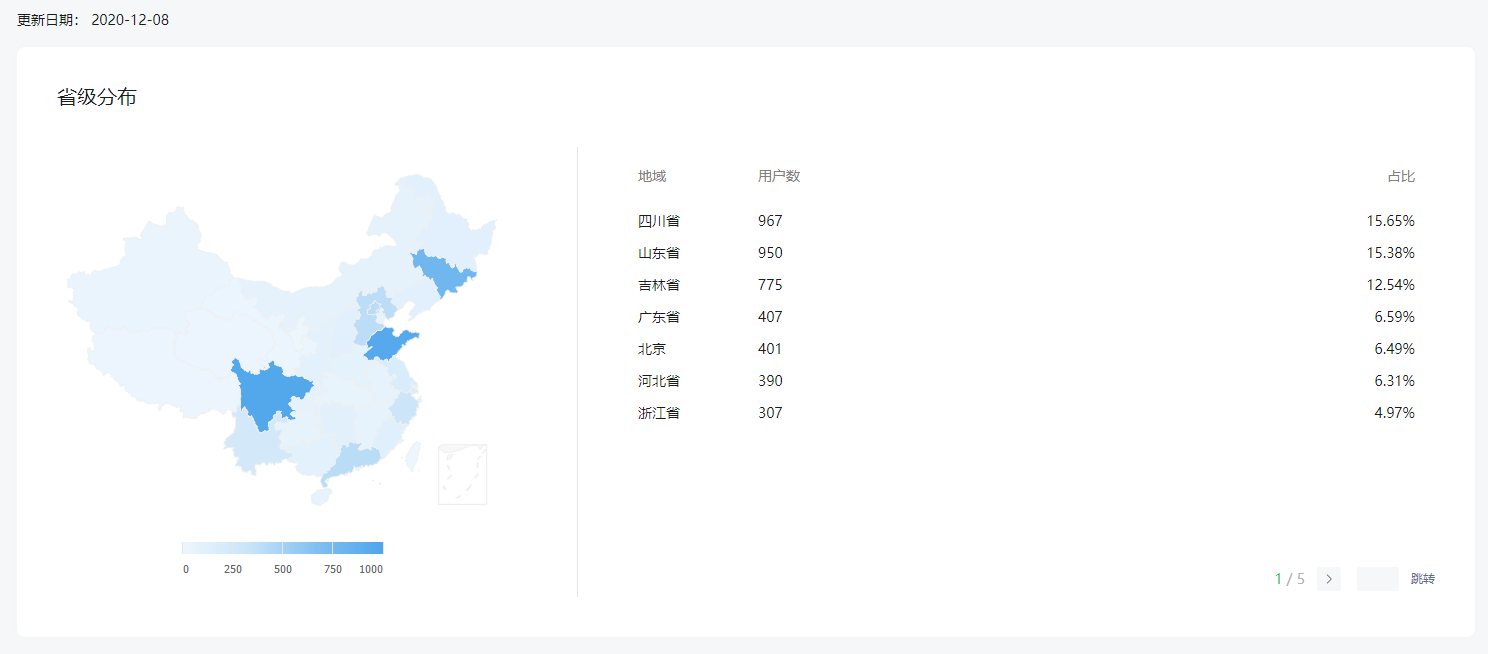The image size is (1488, 654).
Task: Click the South China Sea inset map
Action: 463,474
